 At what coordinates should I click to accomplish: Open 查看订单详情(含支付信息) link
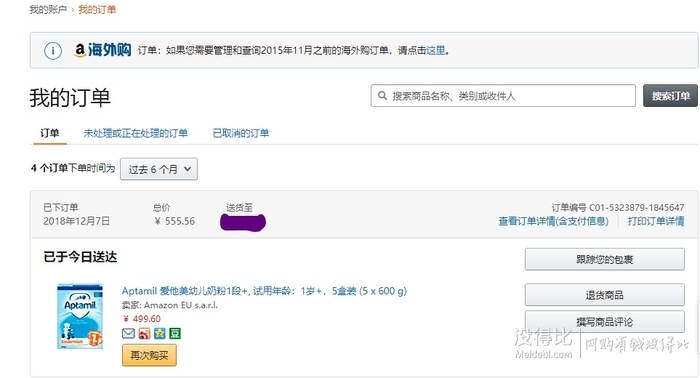[554, 221]
